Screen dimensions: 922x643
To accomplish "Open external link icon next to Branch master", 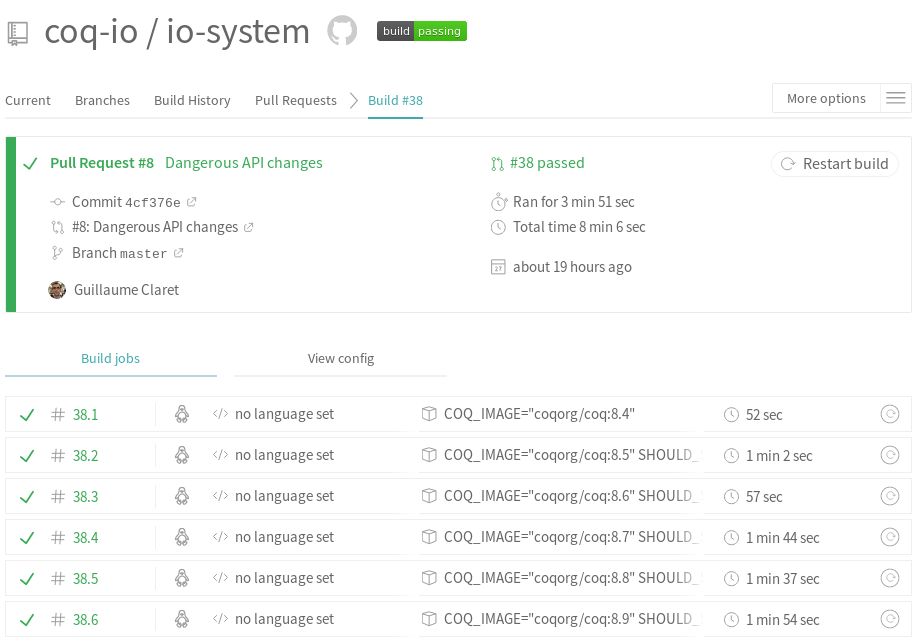I will click(179, 253).
